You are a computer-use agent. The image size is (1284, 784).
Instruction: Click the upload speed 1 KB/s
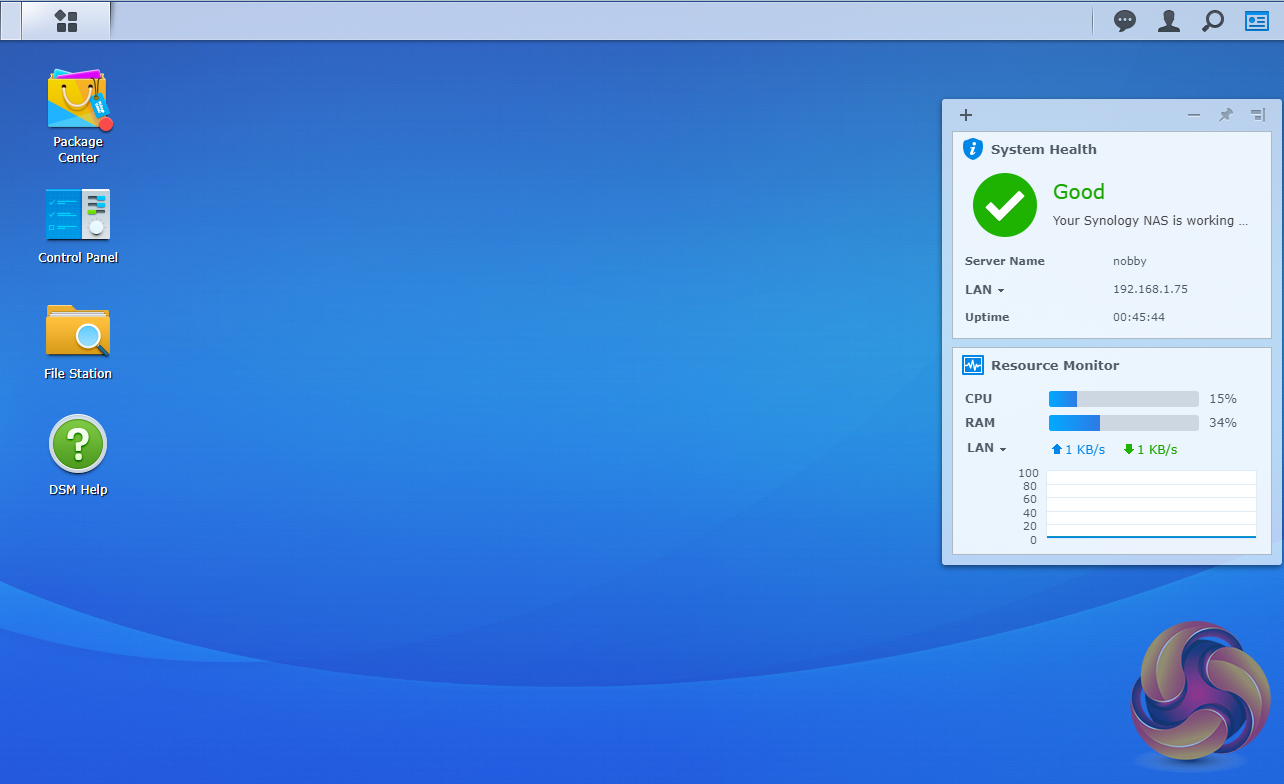click(x=1078, y=450)
